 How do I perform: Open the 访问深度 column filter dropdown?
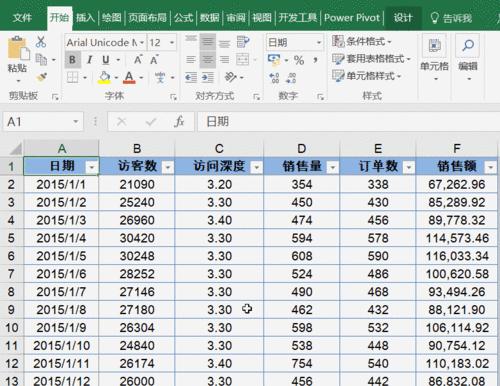tap(256, 167)
